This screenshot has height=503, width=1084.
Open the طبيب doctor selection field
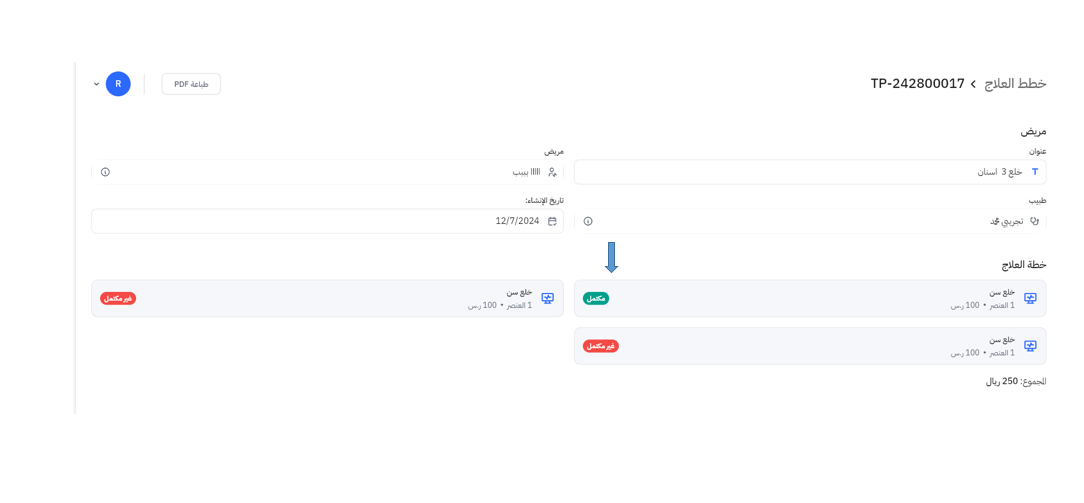coord(800,221)
